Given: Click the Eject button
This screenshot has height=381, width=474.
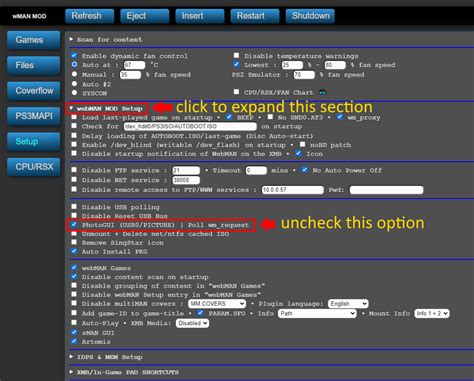Looking at the screenshot, I should [145, 16].
